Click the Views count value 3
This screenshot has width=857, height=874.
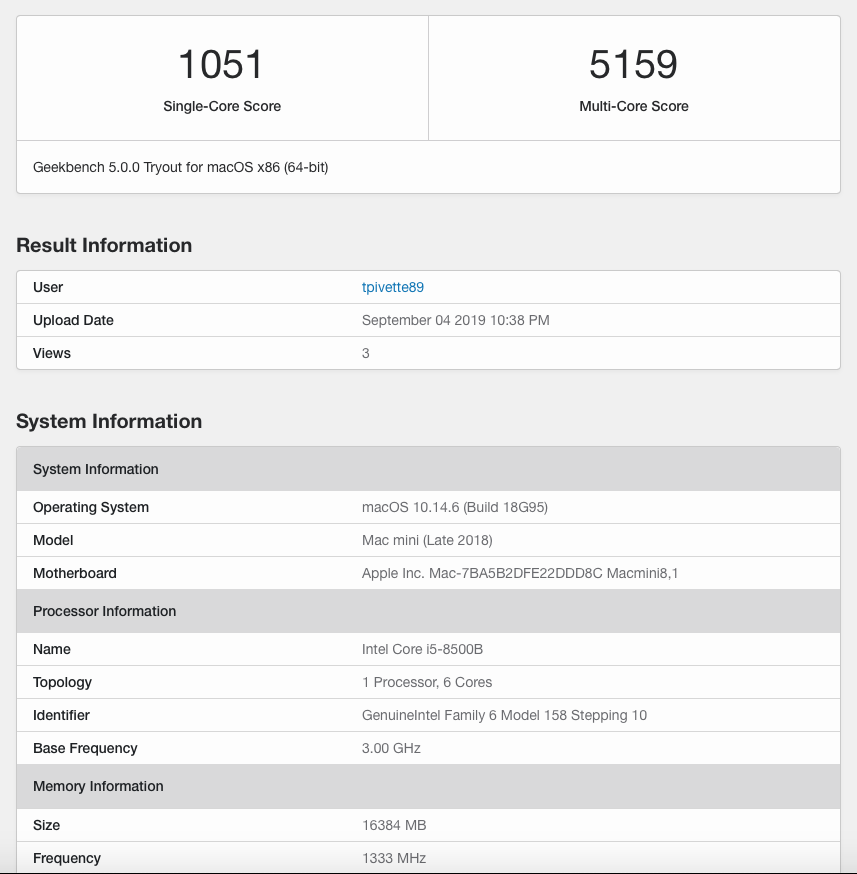(366, 353)
